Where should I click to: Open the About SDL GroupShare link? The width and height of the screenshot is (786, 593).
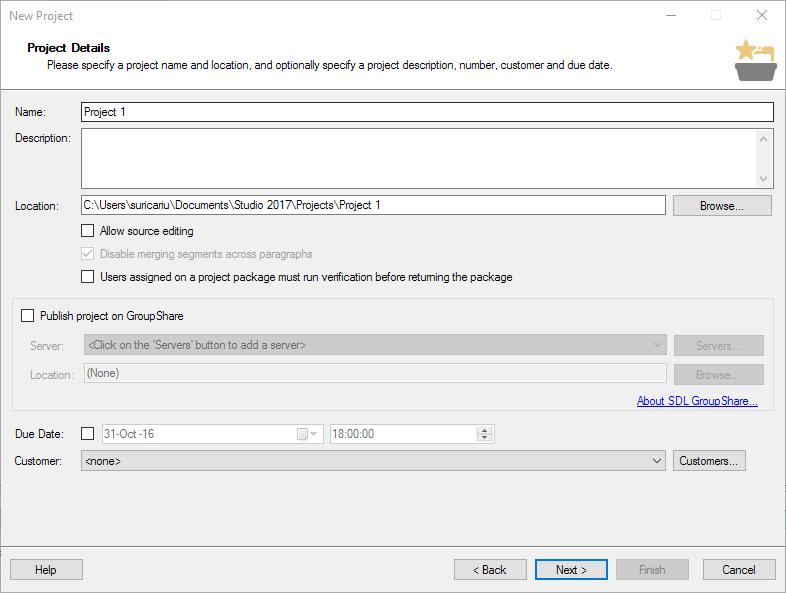pos(697,401)
